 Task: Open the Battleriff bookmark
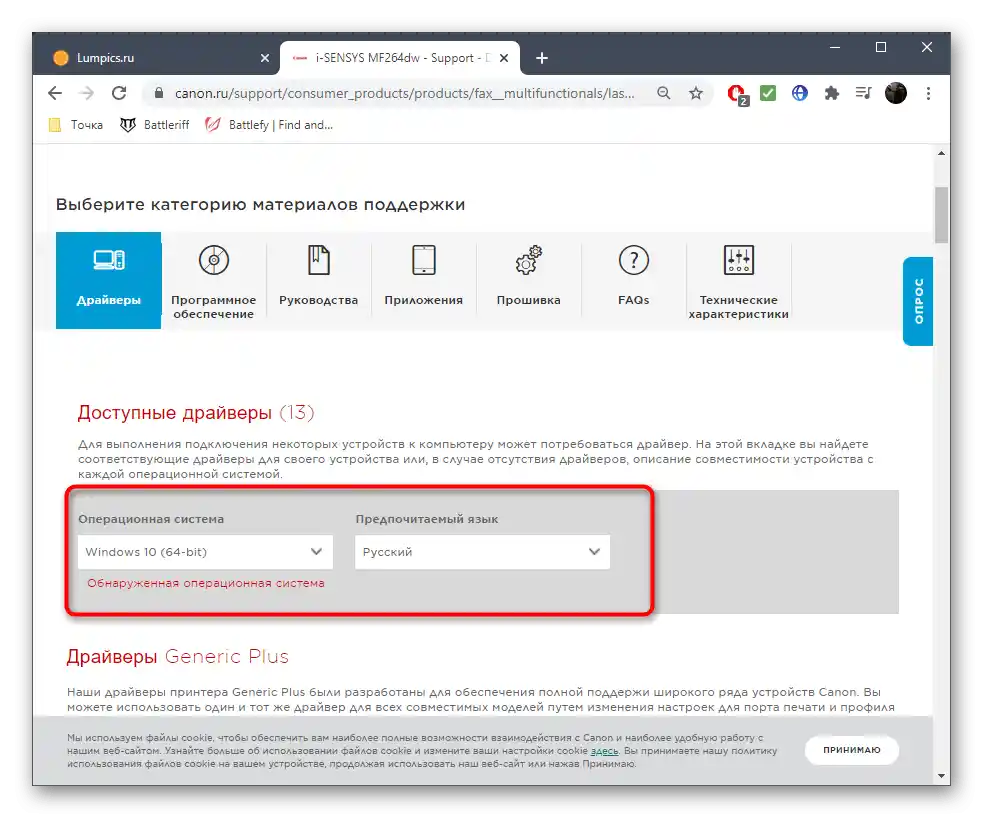click(x=154, y=125)
